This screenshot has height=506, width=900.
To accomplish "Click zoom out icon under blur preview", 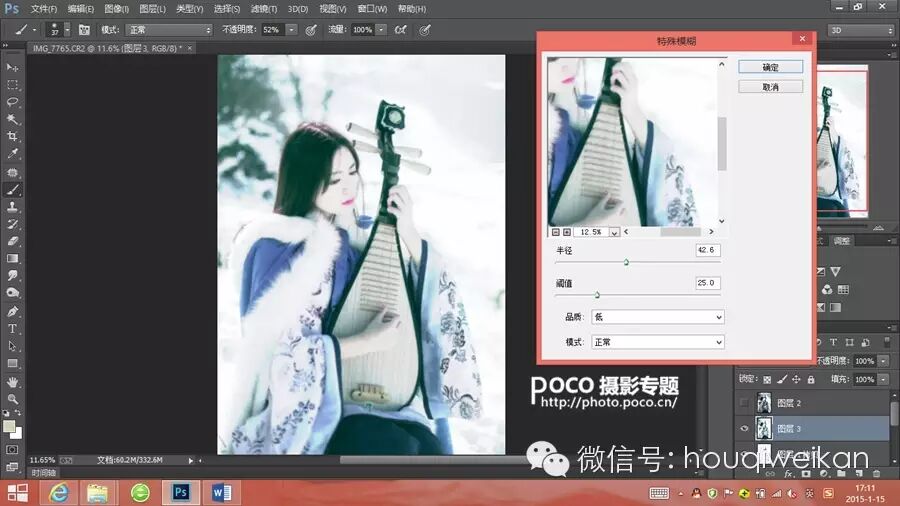I will tap(556, 232).
